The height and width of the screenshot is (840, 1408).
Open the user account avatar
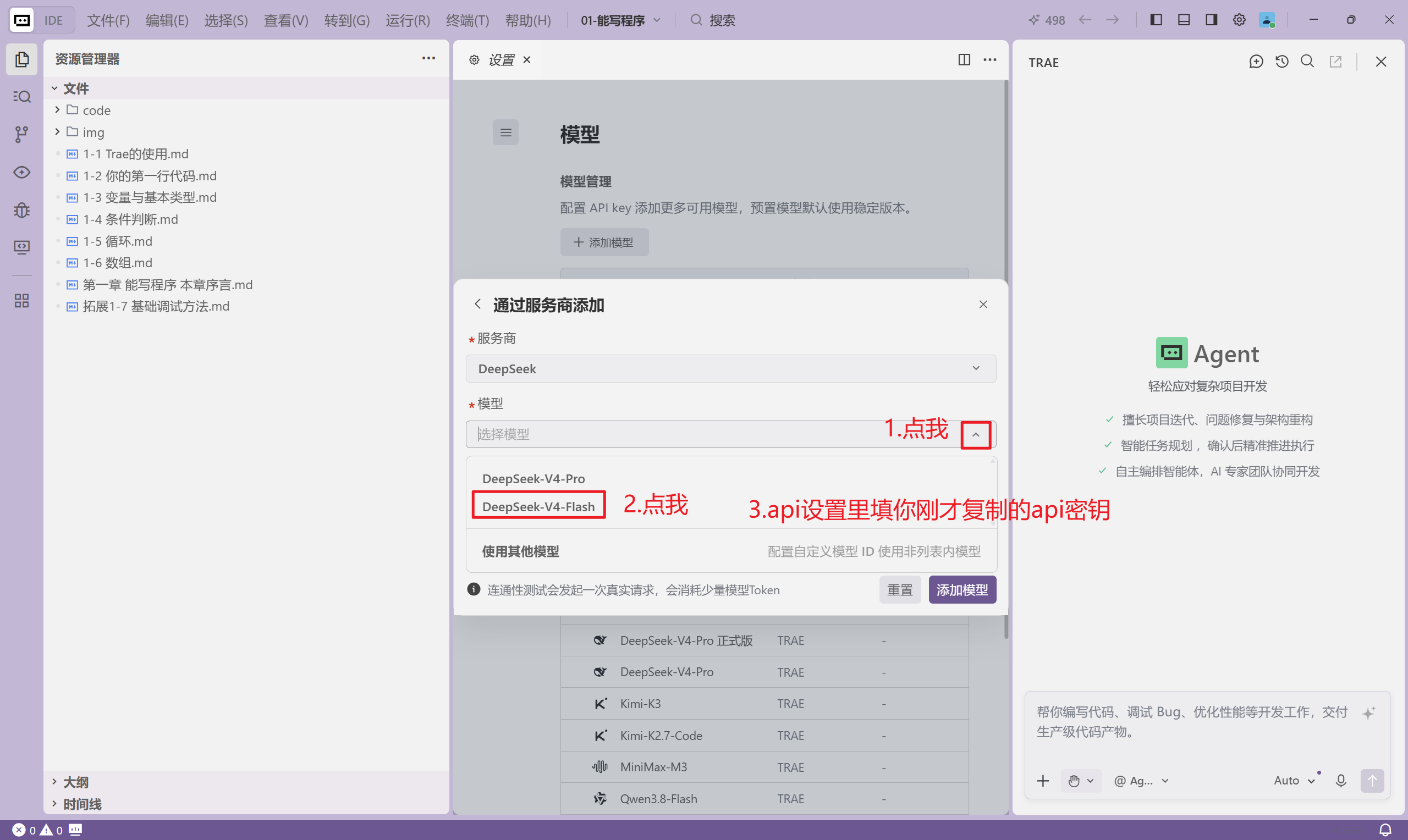(1267, 20)
